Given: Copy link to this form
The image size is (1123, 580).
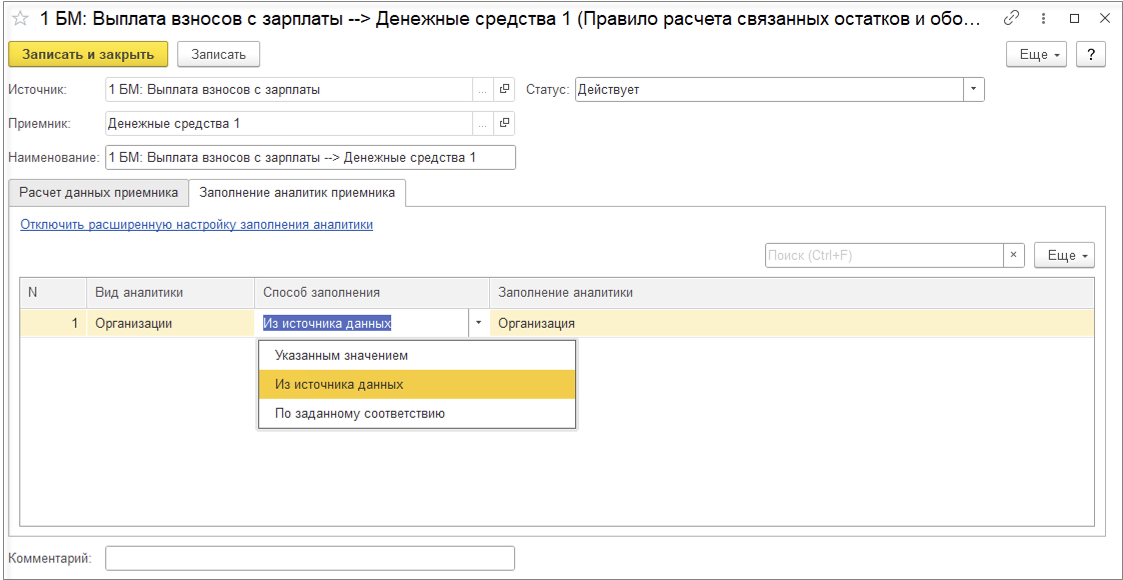Looking at the screenshot, I should [1013, 19].
